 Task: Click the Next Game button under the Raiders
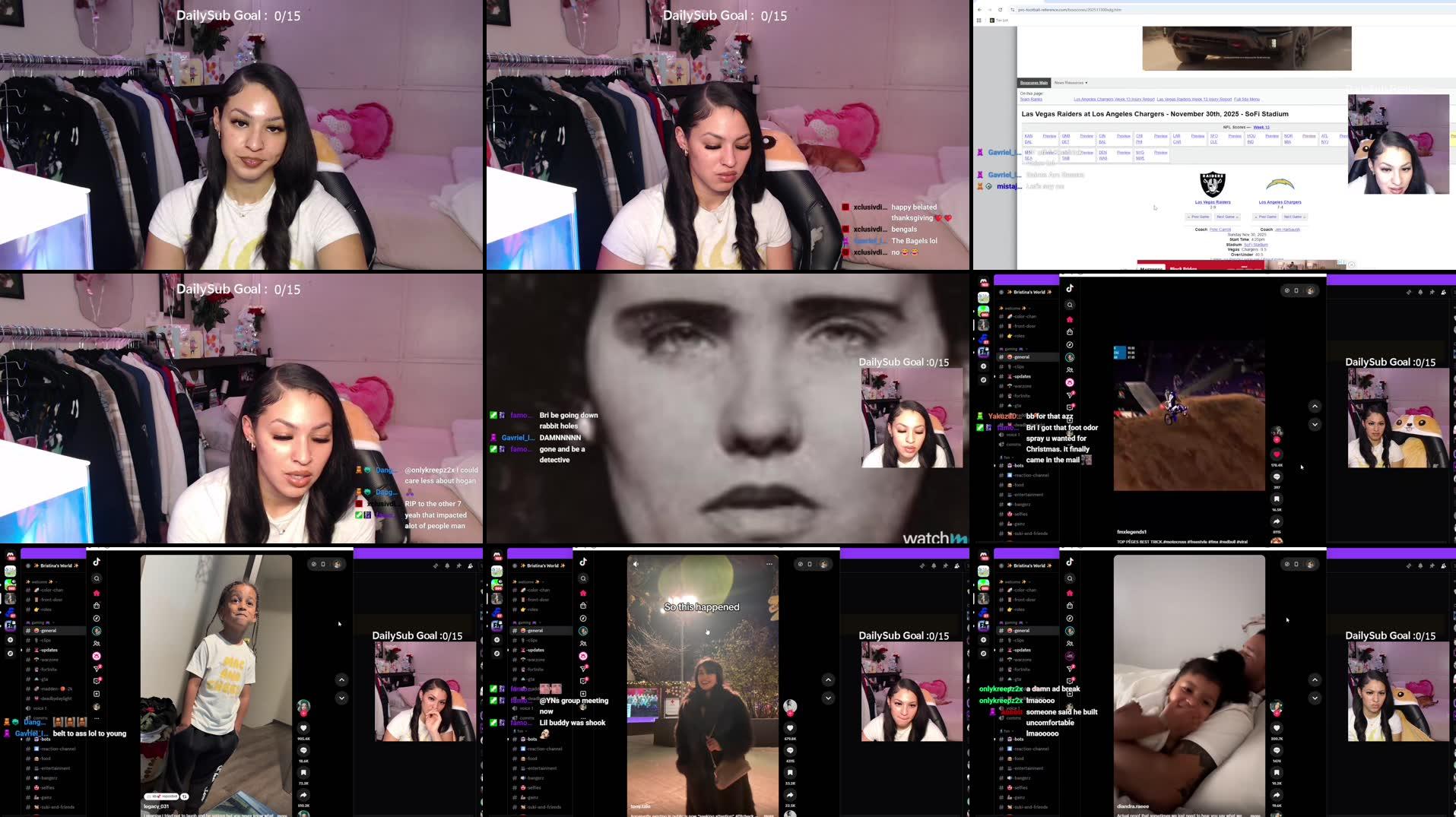[x=1227, y=217]
